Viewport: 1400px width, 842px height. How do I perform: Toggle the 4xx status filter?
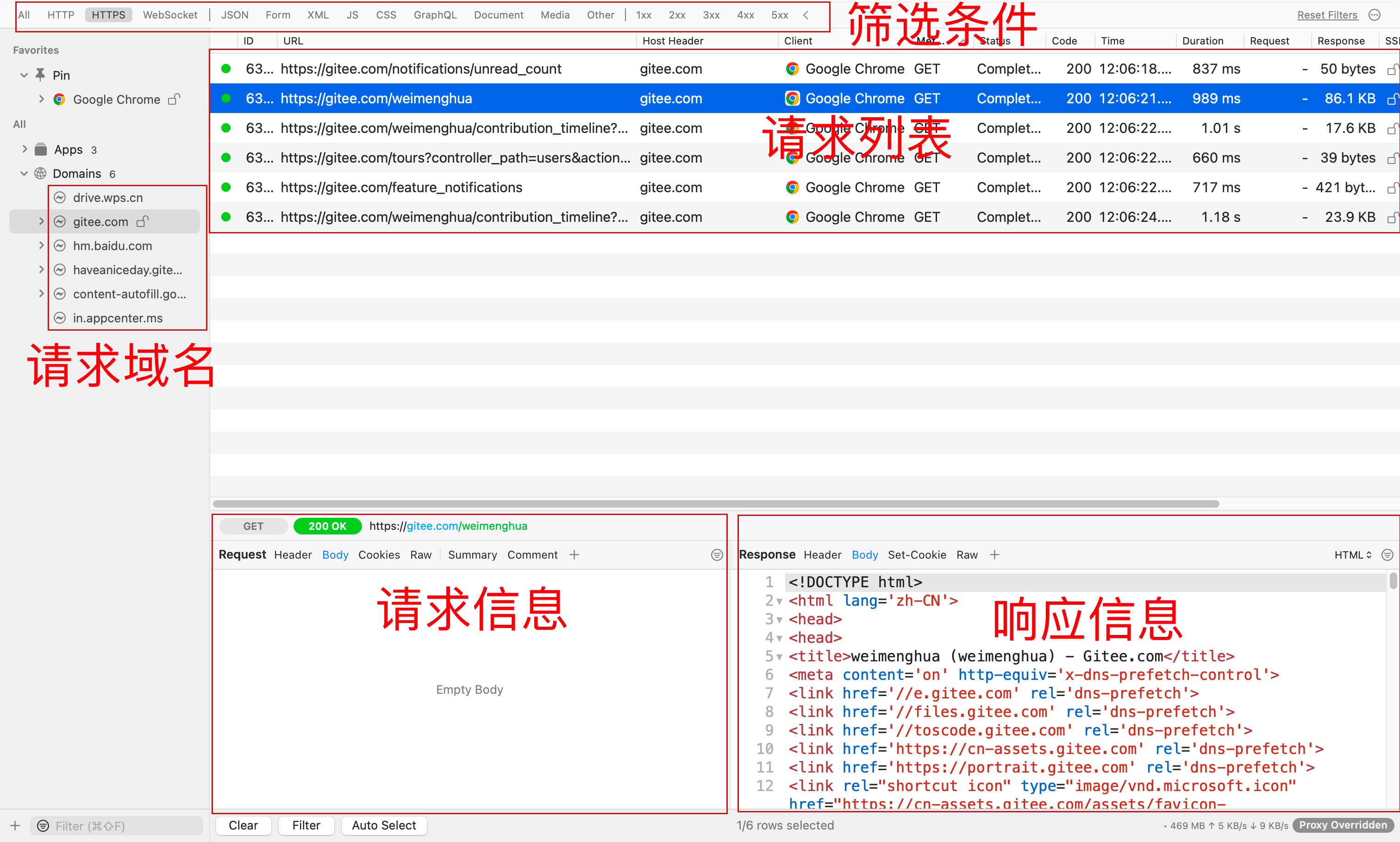(x=745, y=15)
